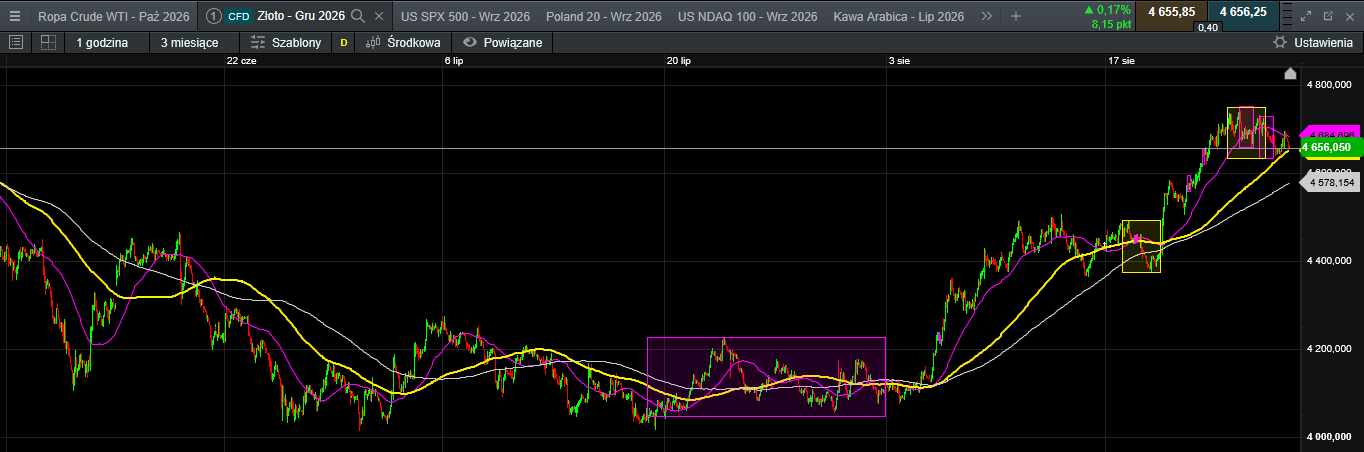
Task: Open the stacked lines order ladder icon
Action: coord(1286,16)
